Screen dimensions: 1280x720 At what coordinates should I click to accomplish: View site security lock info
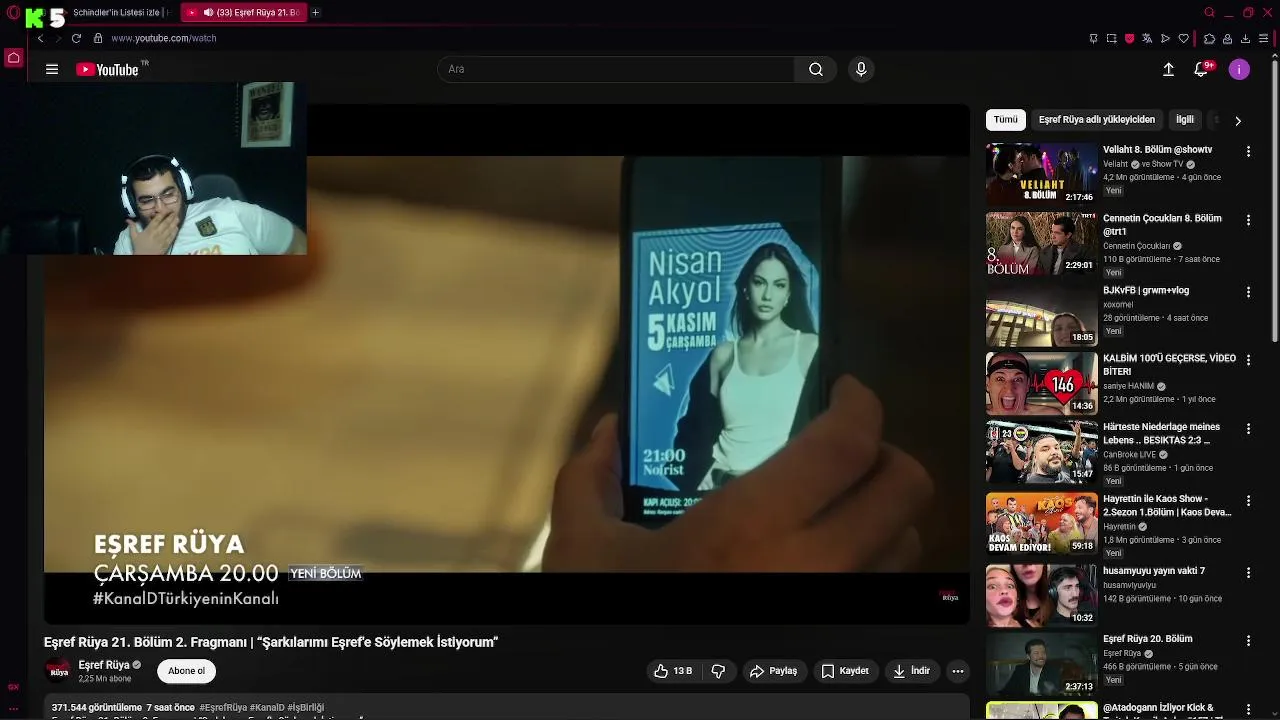[x=98, y=38]
